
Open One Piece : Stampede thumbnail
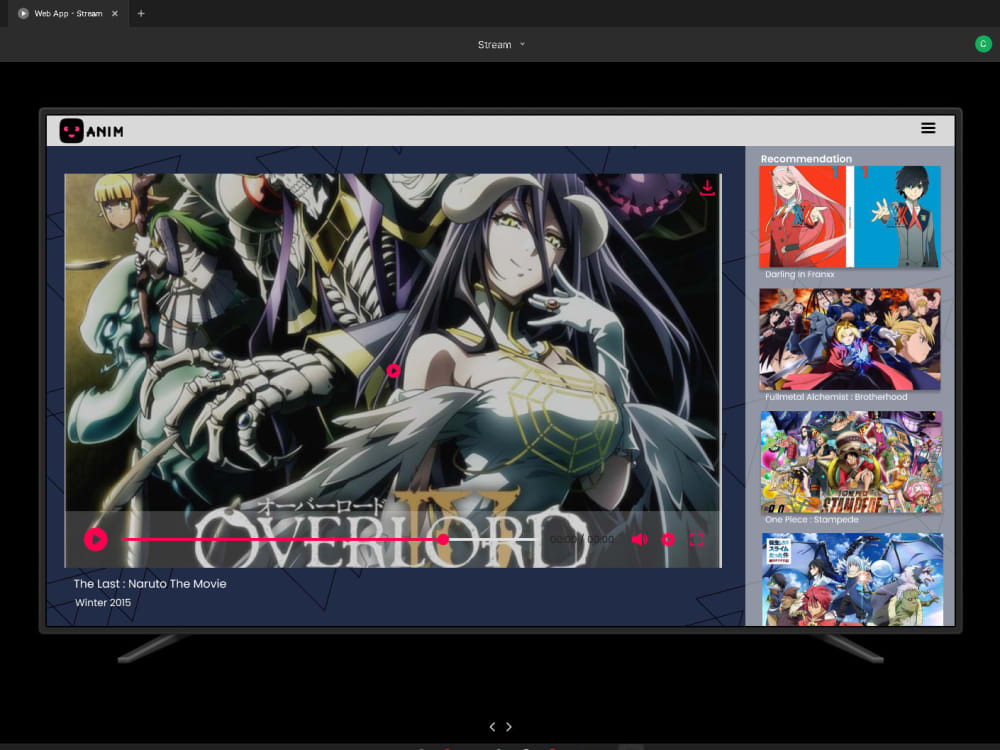(851, 462)
